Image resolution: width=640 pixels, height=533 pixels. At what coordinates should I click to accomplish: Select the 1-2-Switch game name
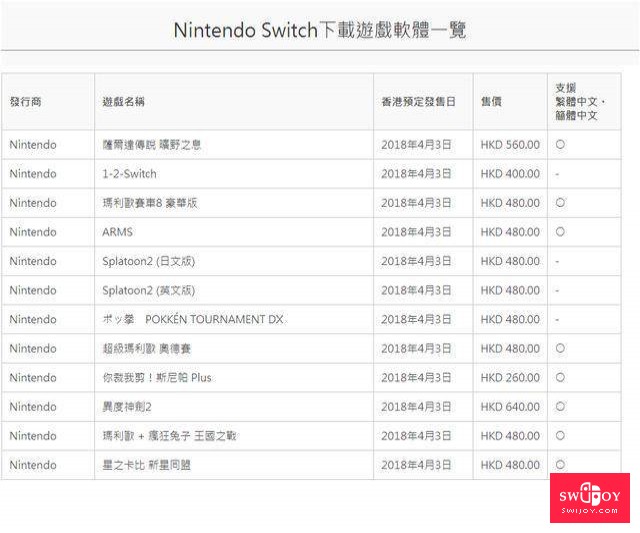point(129,174)
